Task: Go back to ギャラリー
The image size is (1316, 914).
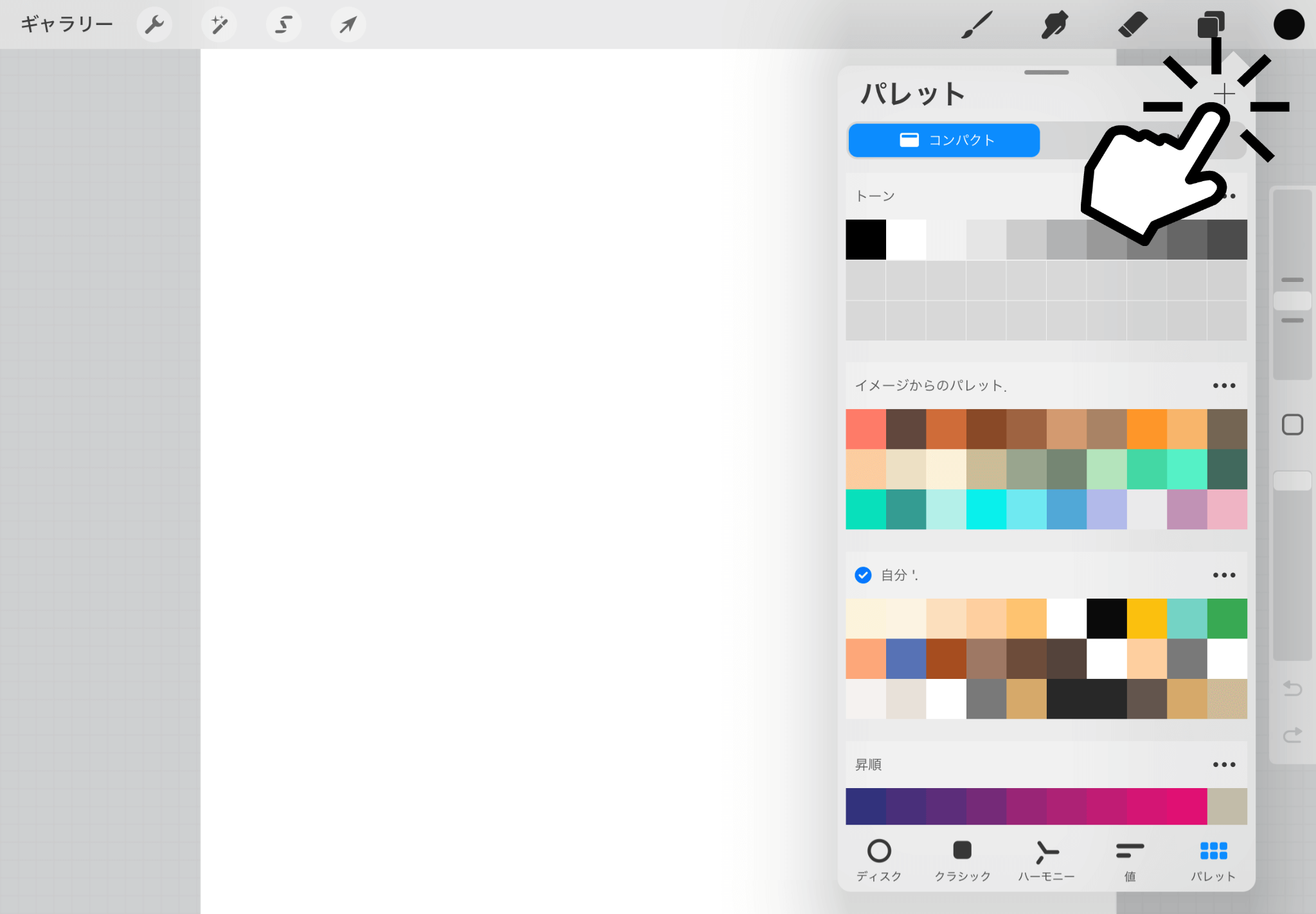Action: [67, 25]
